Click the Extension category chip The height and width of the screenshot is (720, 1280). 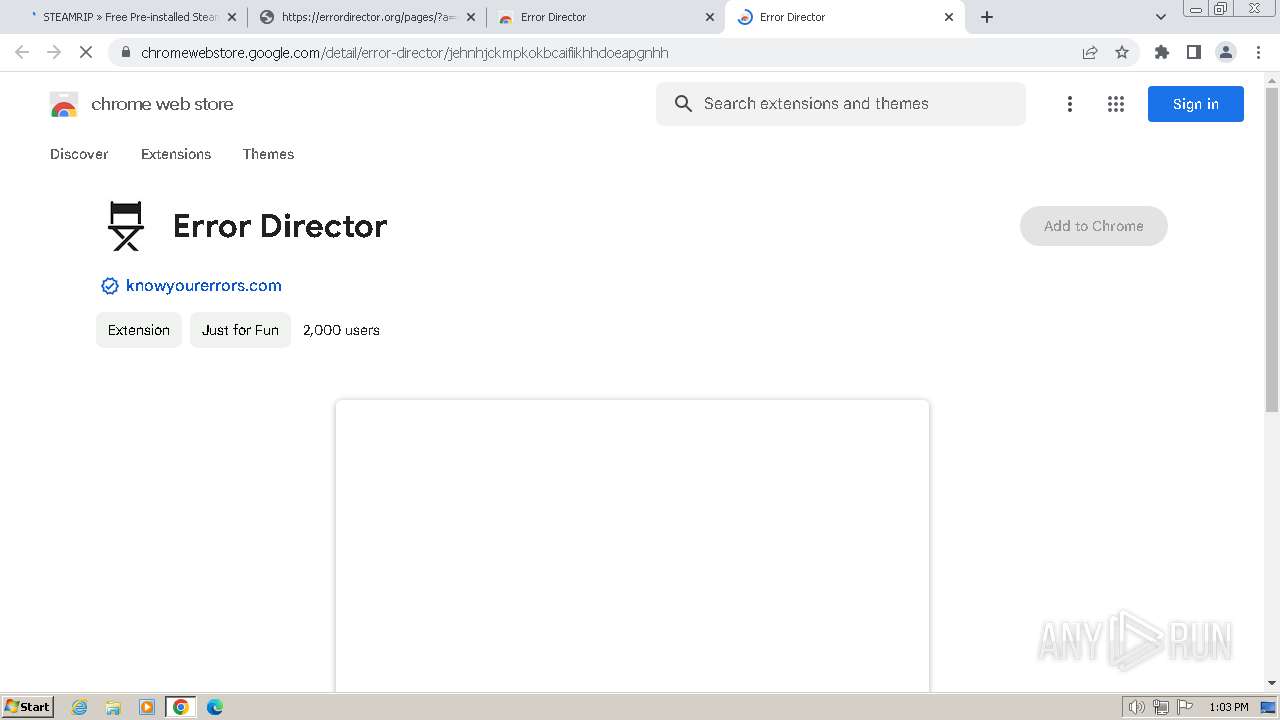139,330
